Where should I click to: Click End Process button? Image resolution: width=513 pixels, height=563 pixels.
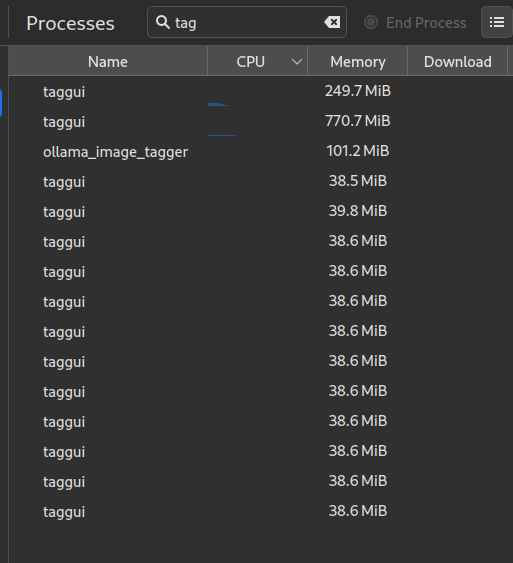pos(415,23)
